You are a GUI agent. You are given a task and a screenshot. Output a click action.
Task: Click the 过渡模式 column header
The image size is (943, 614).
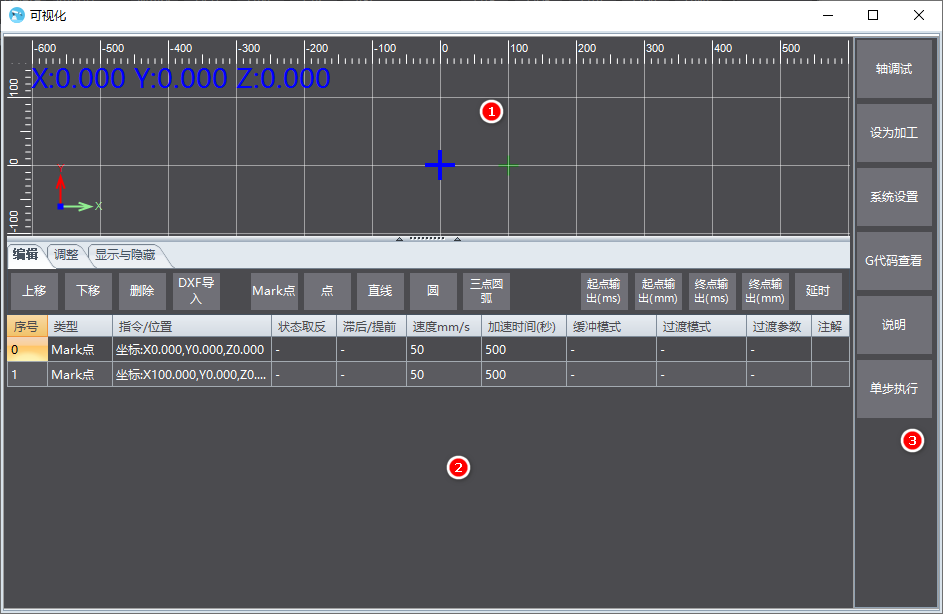coord(701,327)
